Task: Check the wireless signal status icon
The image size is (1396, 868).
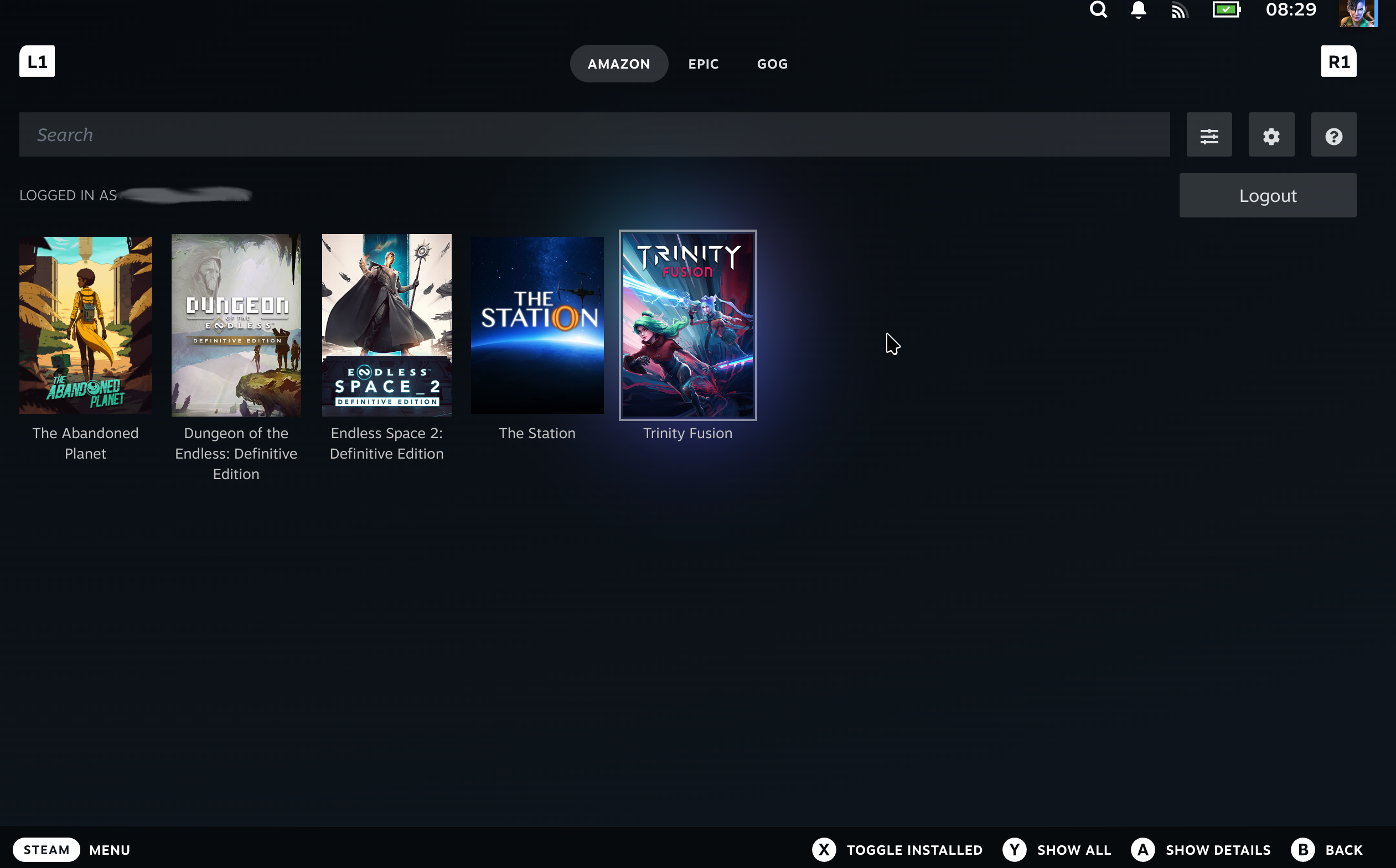Action: point(1180,11)
